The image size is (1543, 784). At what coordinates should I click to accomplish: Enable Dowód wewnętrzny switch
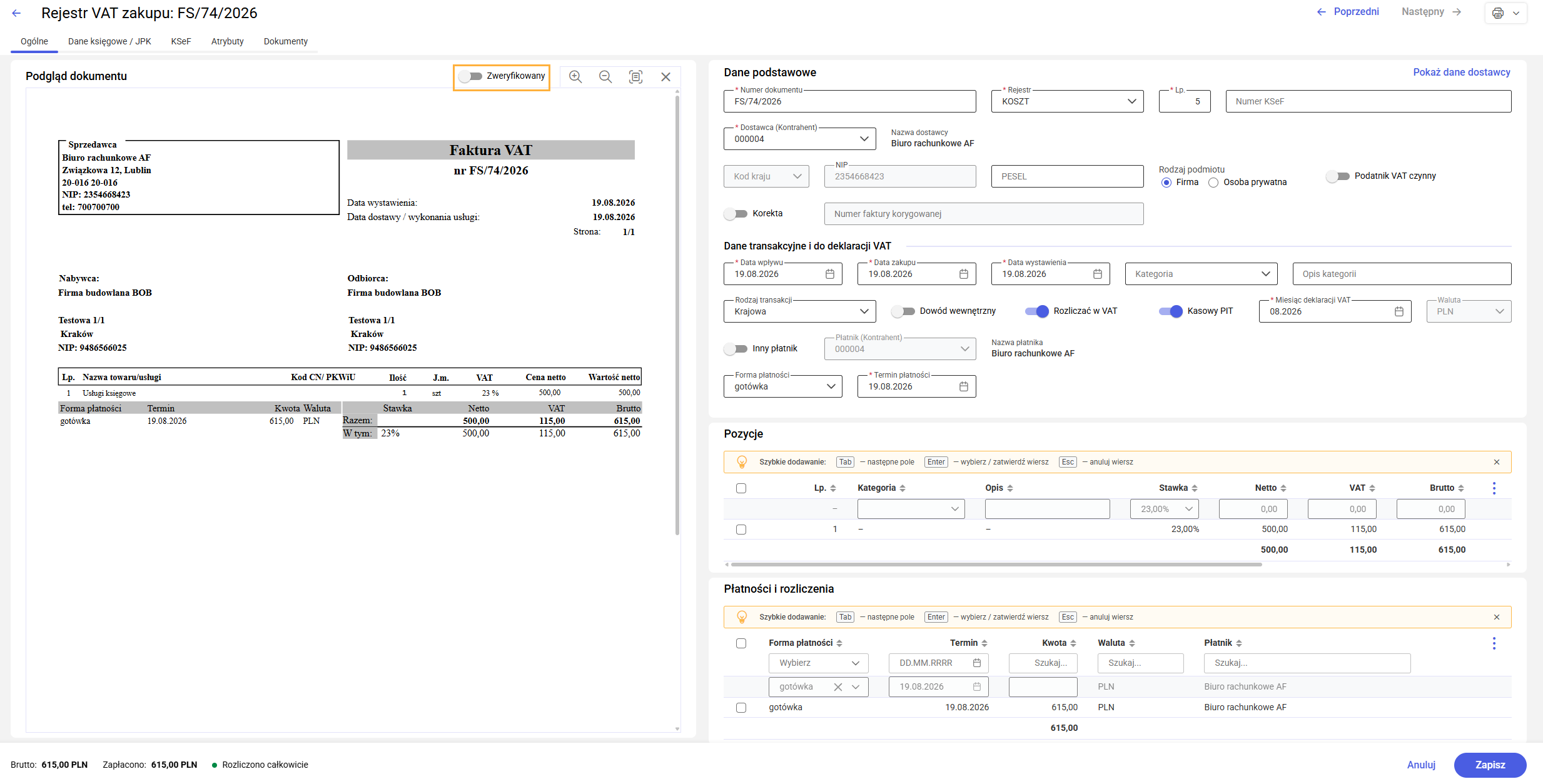coord(903,311)
